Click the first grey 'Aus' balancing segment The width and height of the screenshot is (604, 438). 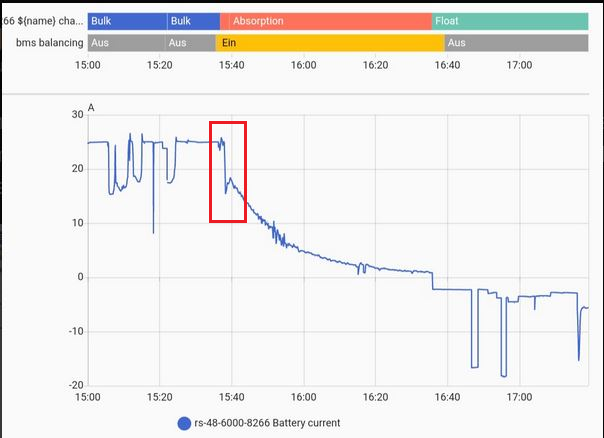[x=126, y=43]
